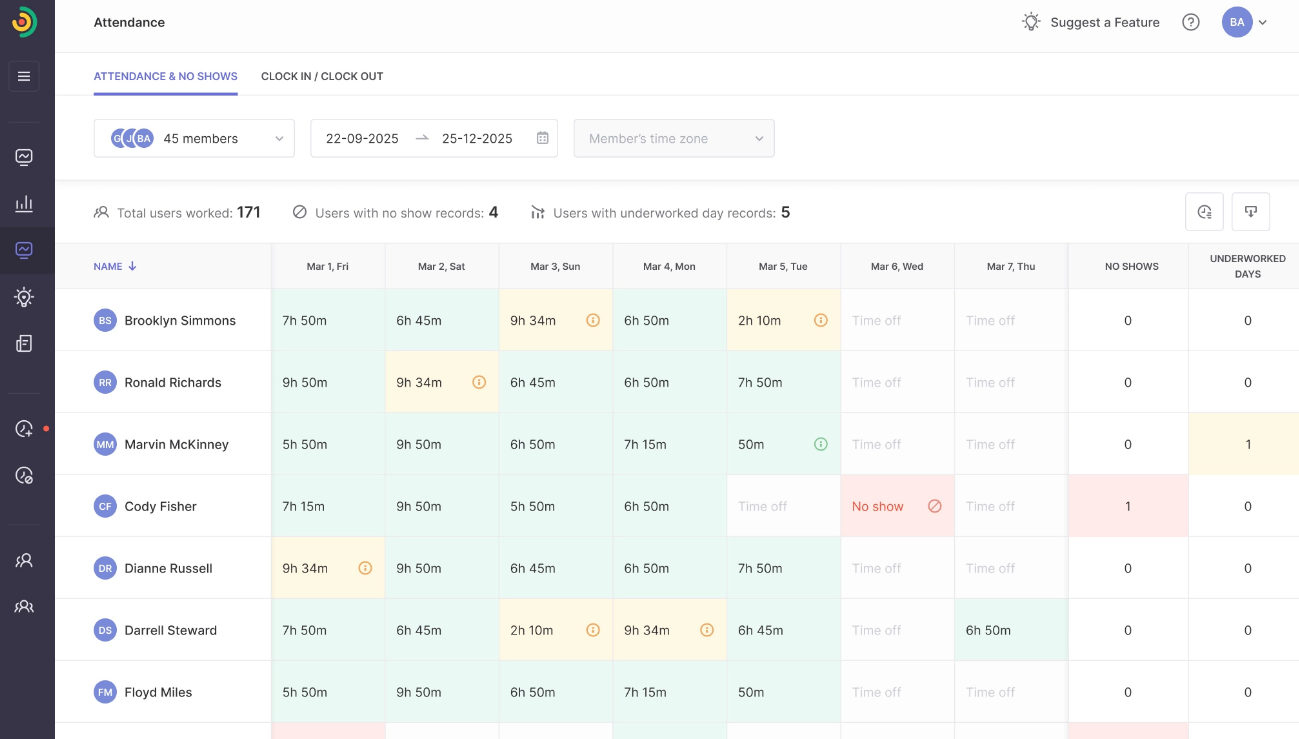
Task: Click info icon in Brooklyn Simmons 9h 34m cell
Action: tap(593, 321)
